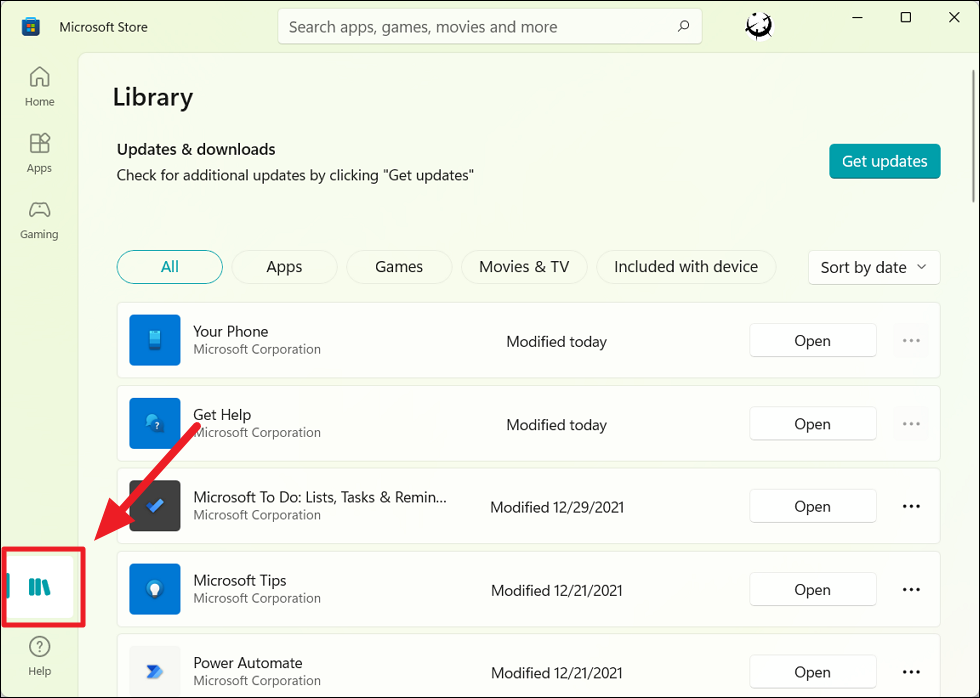Open more options for Your Phone
Image resolution: width=980 pixels, height=698 pixels.
911,341
